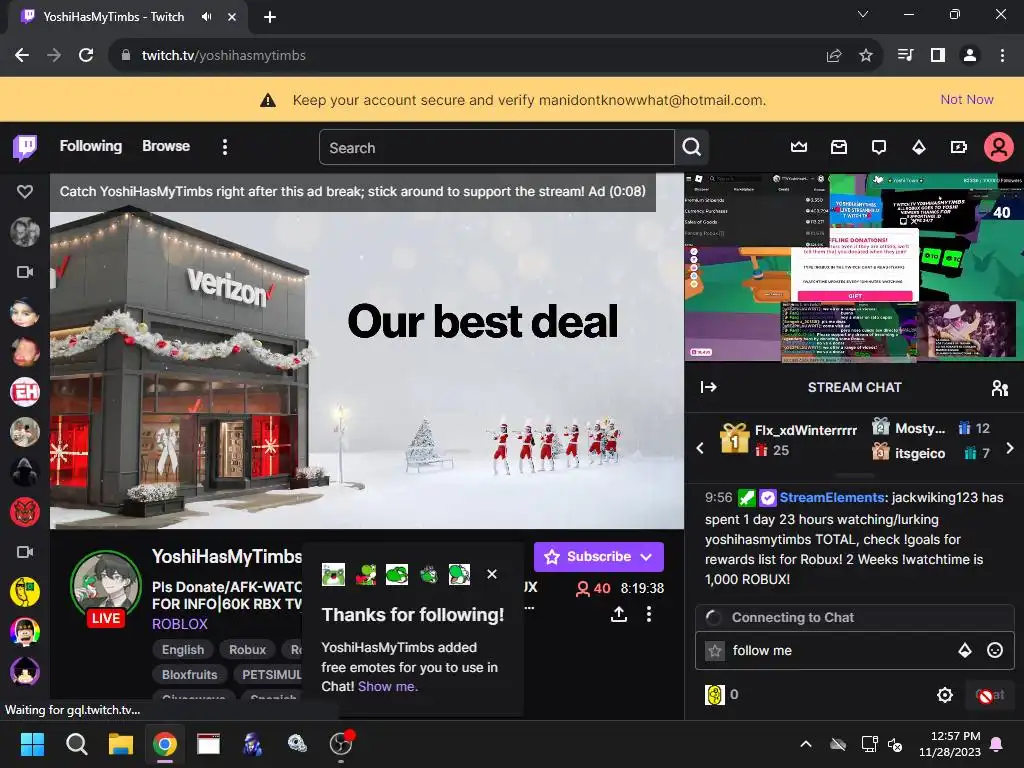1024x768 pixels.
Task: Click the StreamElements username in chat
Action: pos(832,498)
